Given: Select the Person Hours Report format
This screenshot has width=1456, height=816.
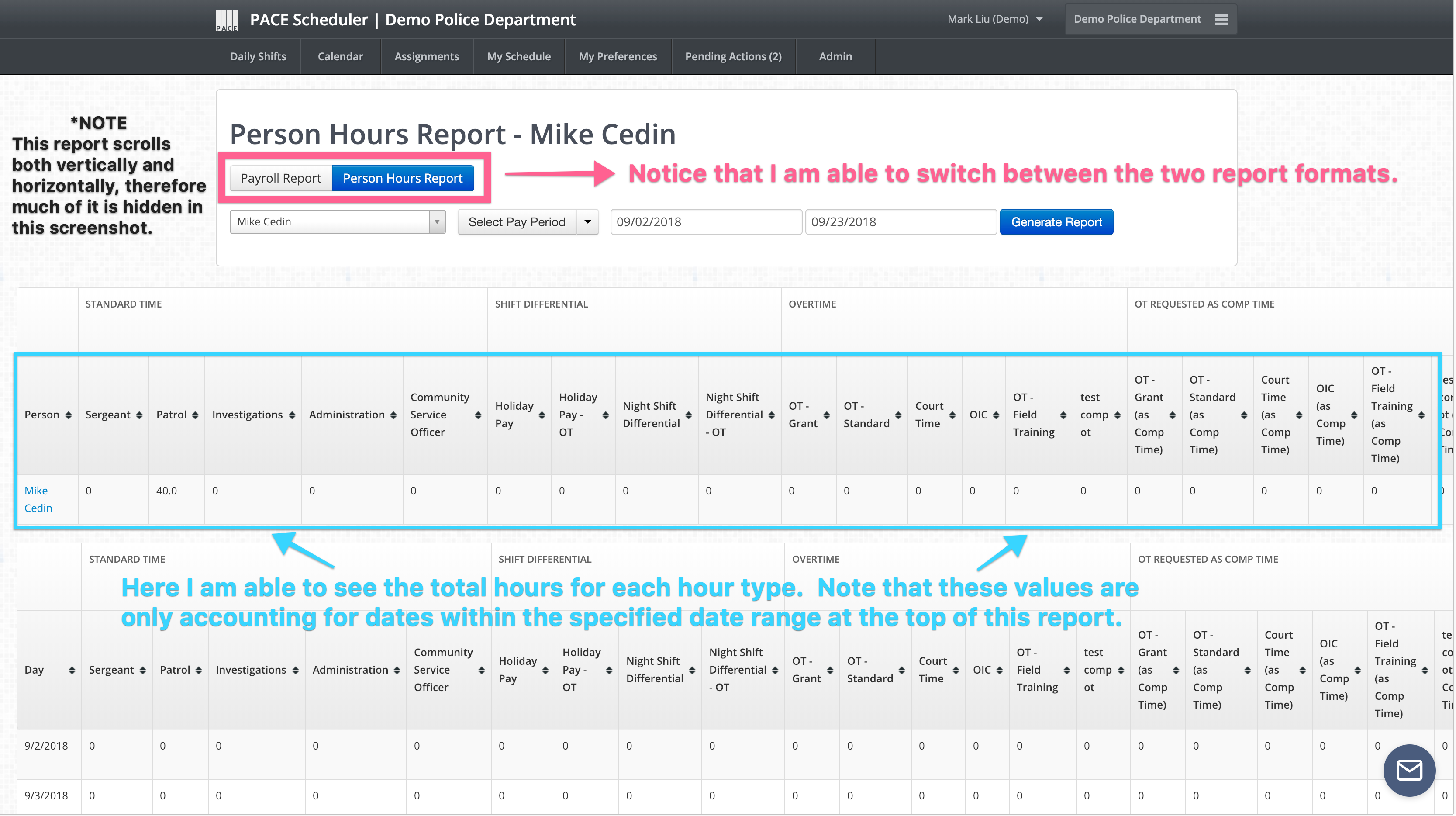Looking at the screenshot, I should [403, 178].
